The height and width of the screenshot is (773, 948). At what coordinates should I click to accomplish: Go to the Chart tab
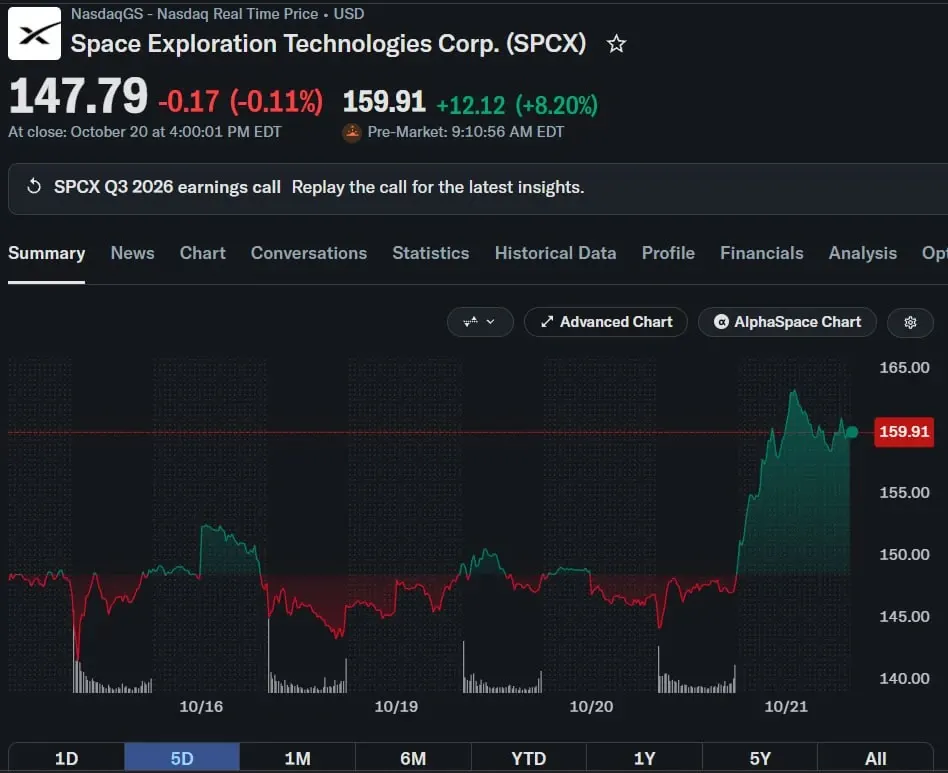203,253
